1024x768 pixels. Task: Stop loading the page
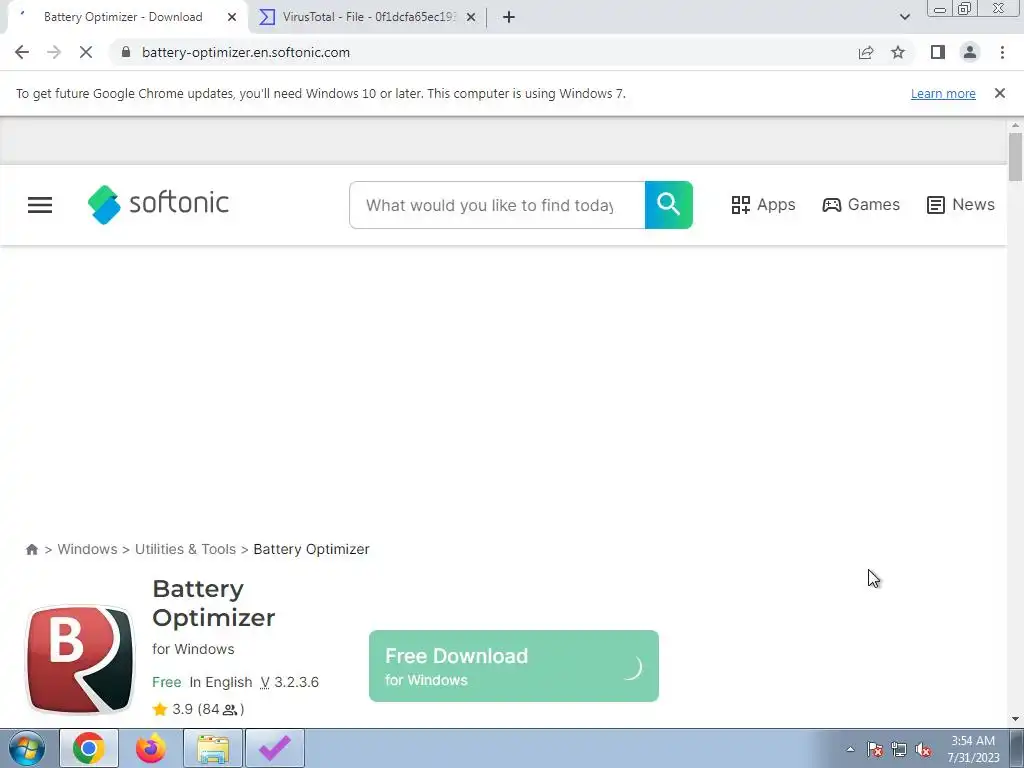[x=86, y=52]
